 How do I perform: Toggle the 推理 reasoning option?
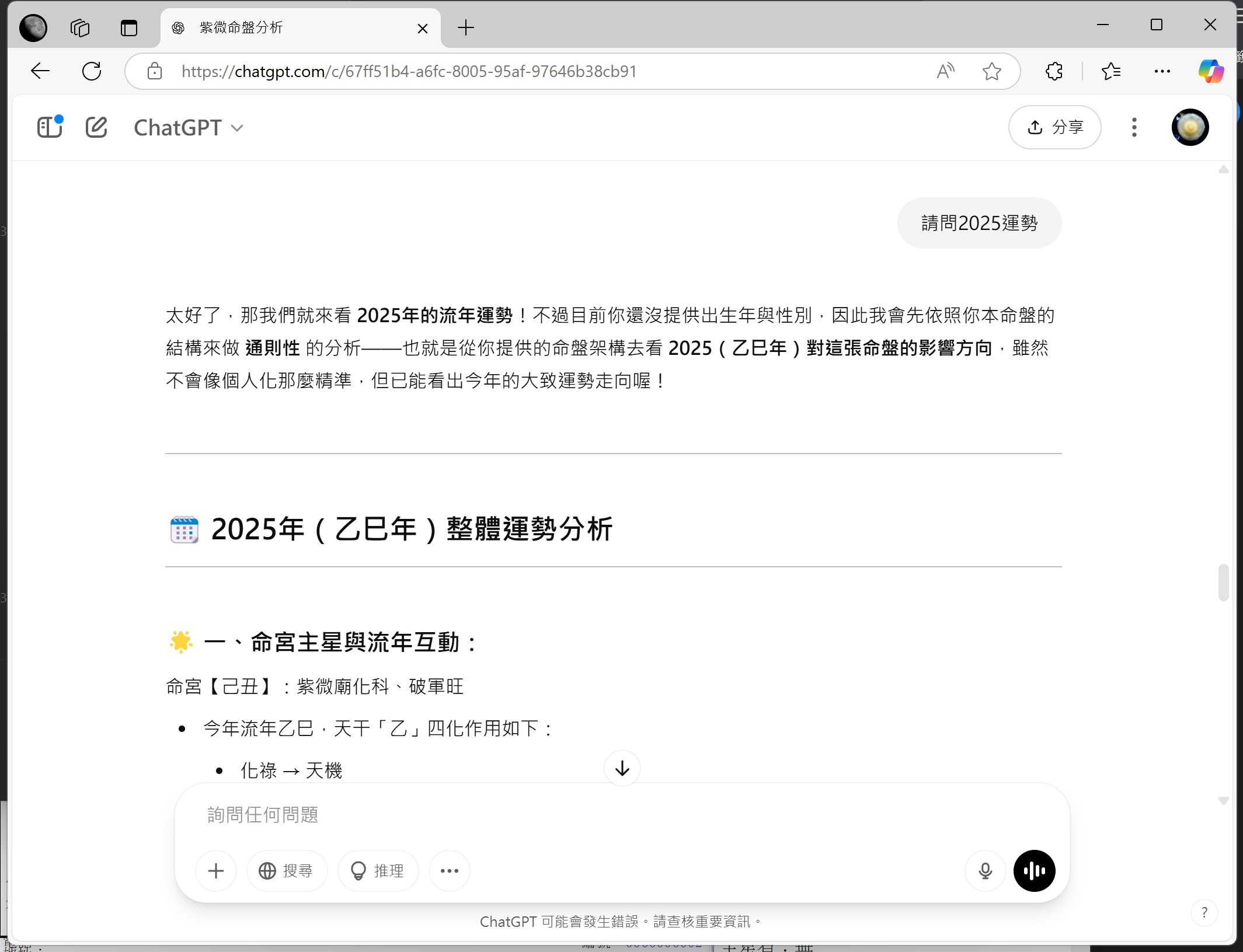tap(378, 871)
